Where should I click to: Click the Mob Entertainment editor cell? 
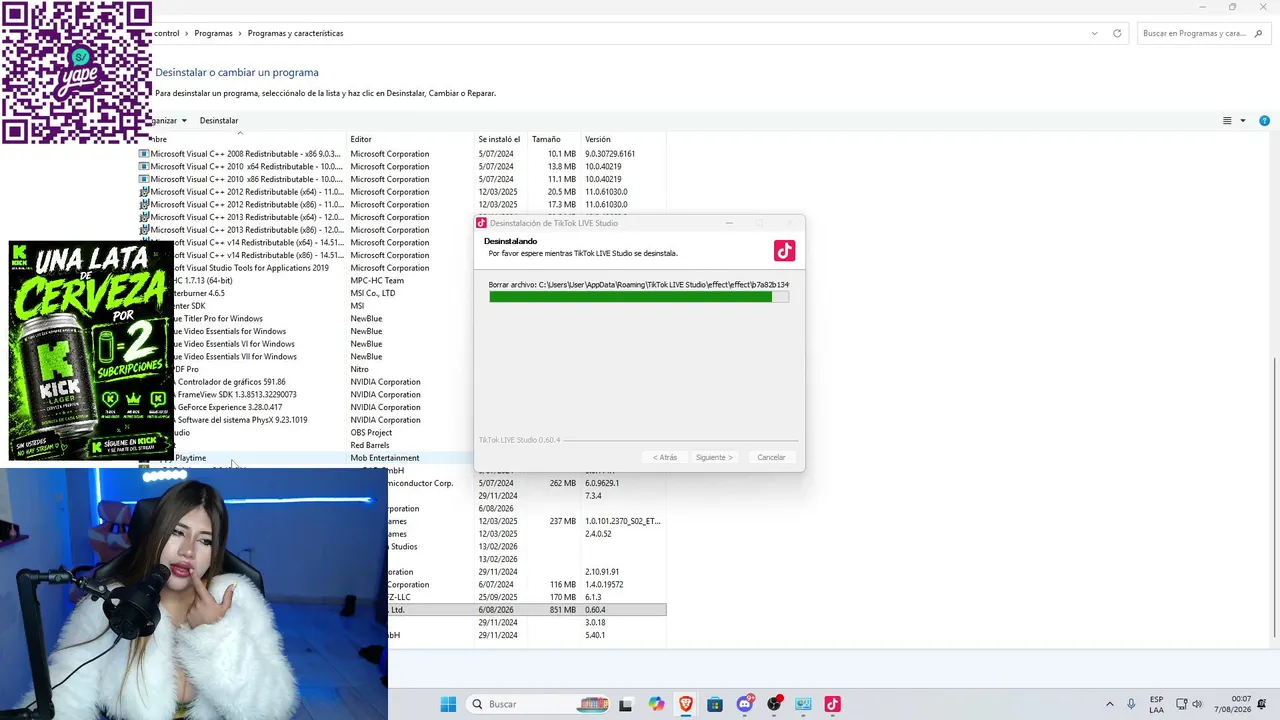pos(385,458)
